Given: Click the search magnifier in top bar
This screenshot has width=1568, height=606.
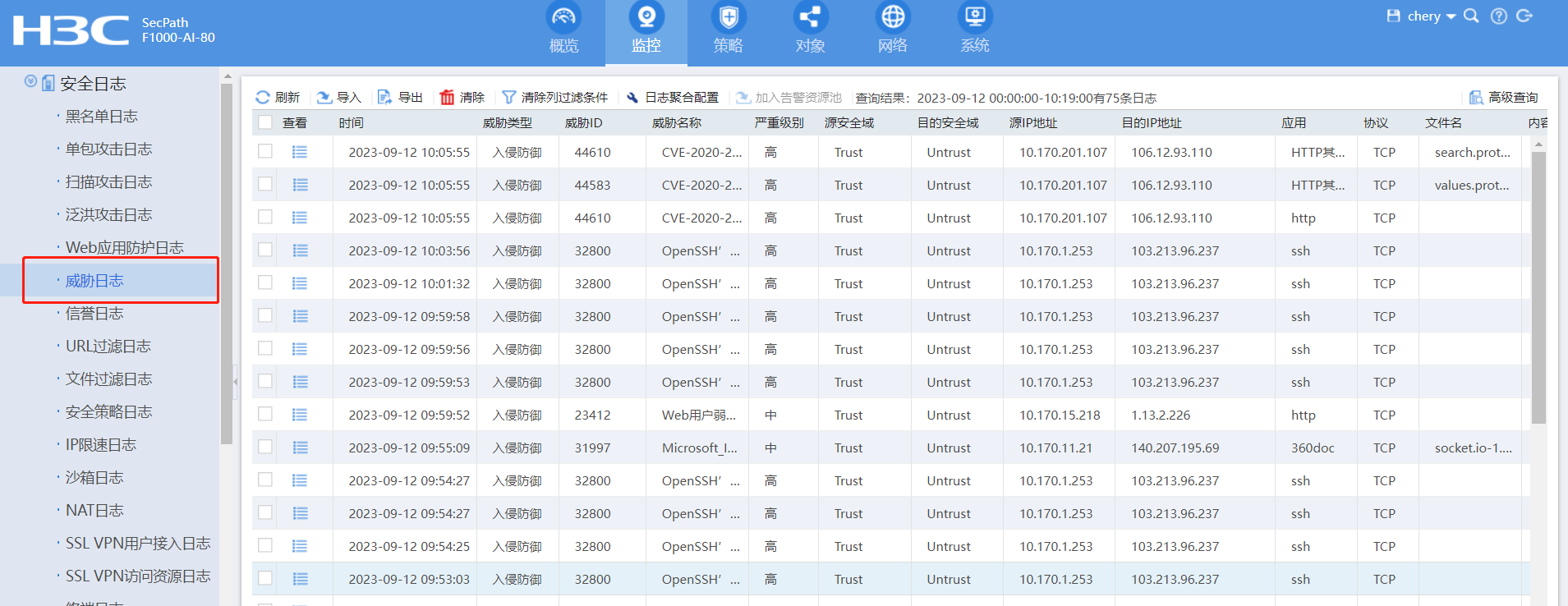Looking at the screenshot, I should click(x=1471, y=16).
